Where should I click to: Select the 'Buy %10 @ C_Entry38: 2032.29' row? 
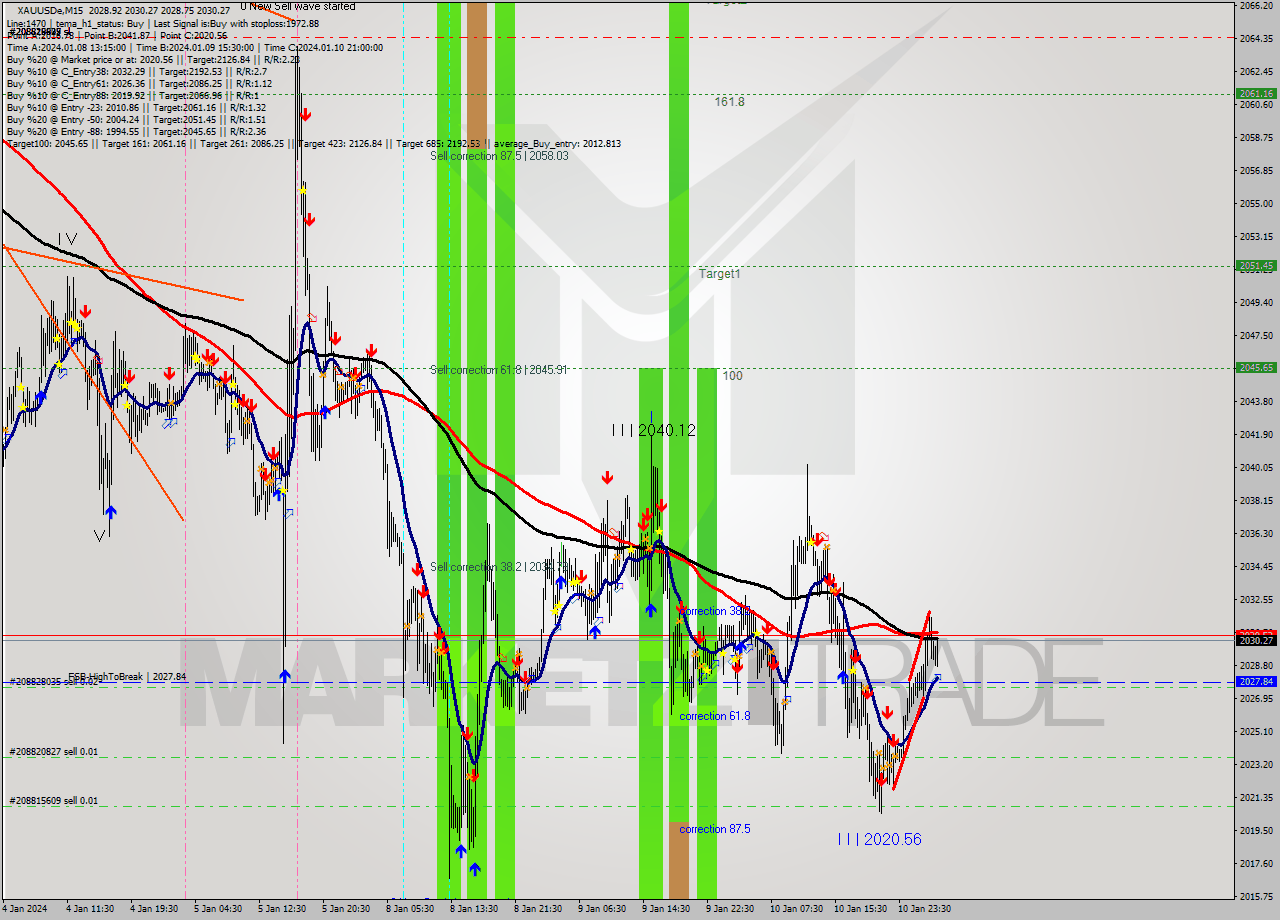pyautogui.click(x=136, y=71)
